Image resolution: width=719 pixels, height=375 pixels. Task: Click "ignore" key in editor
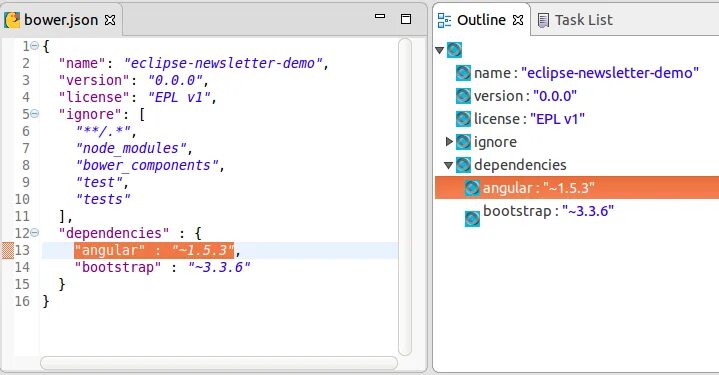(90, 114)
